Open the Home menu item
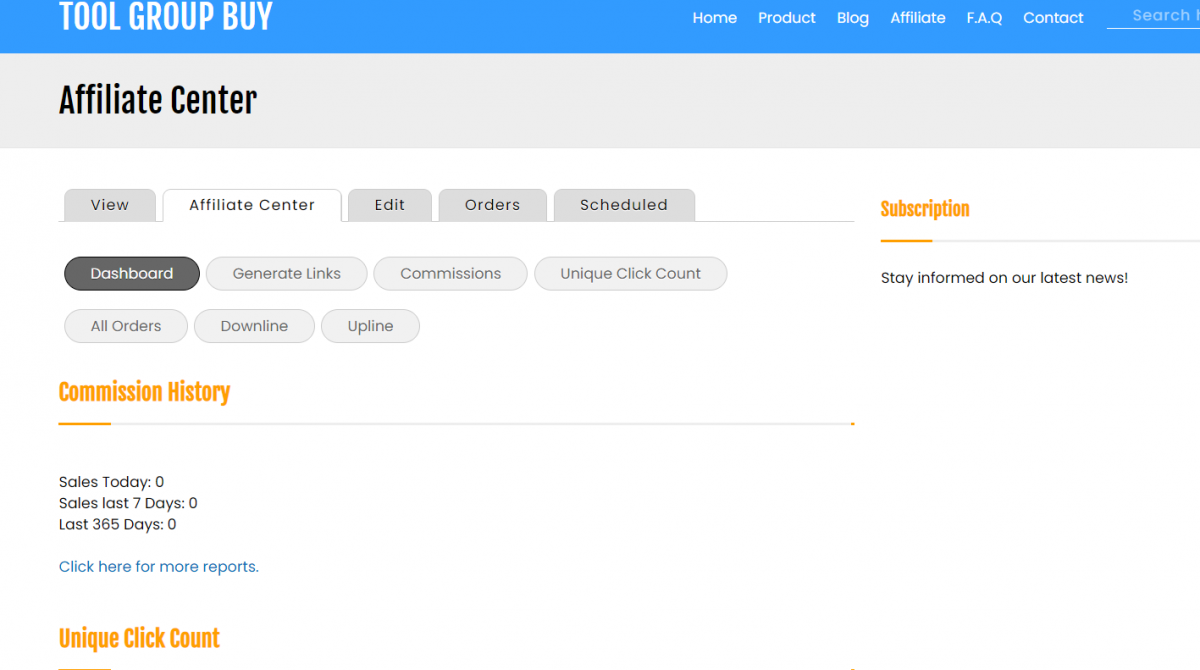Screen dimensions: 1200x670 click(714, 18)
